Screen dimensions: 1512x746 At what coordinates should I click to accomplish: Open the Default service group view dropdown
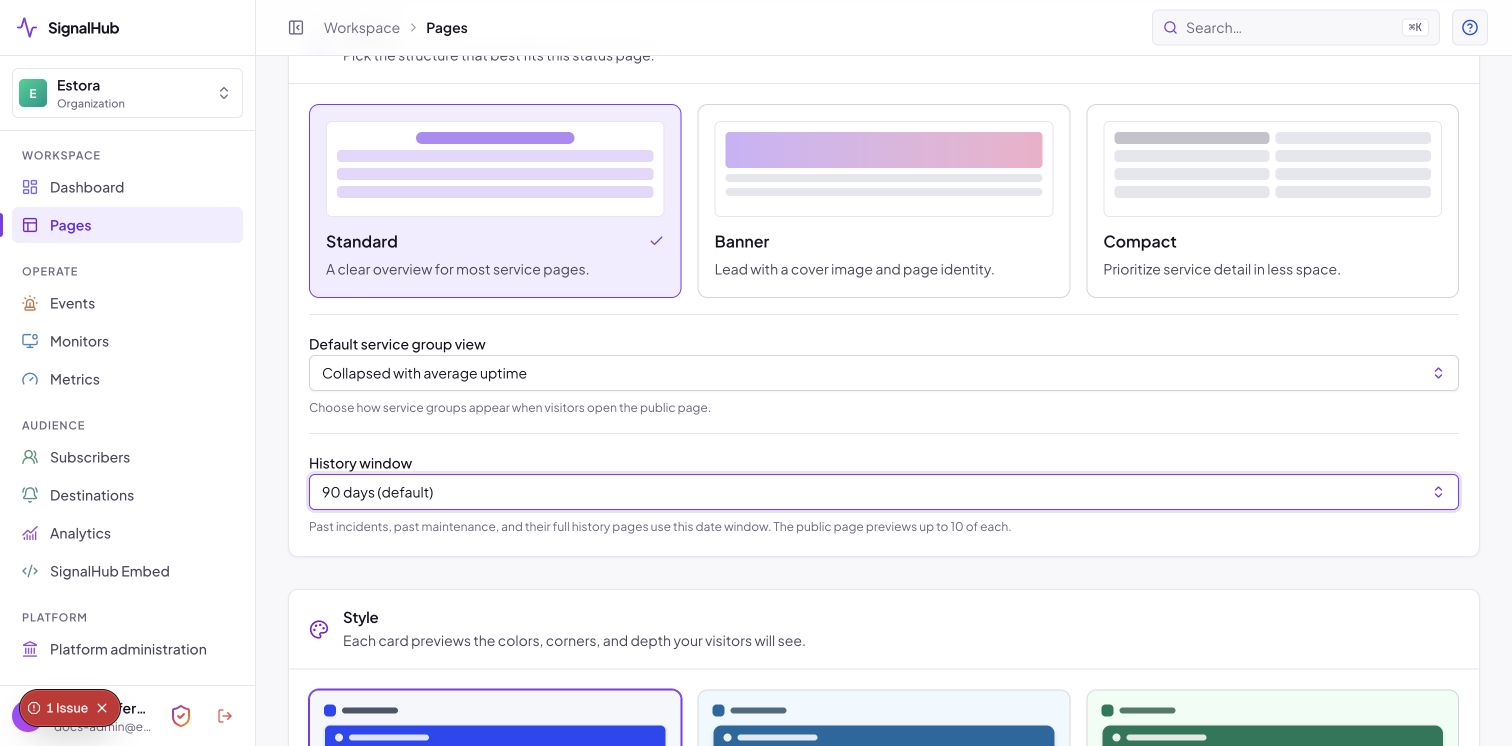tap(884, 373)
